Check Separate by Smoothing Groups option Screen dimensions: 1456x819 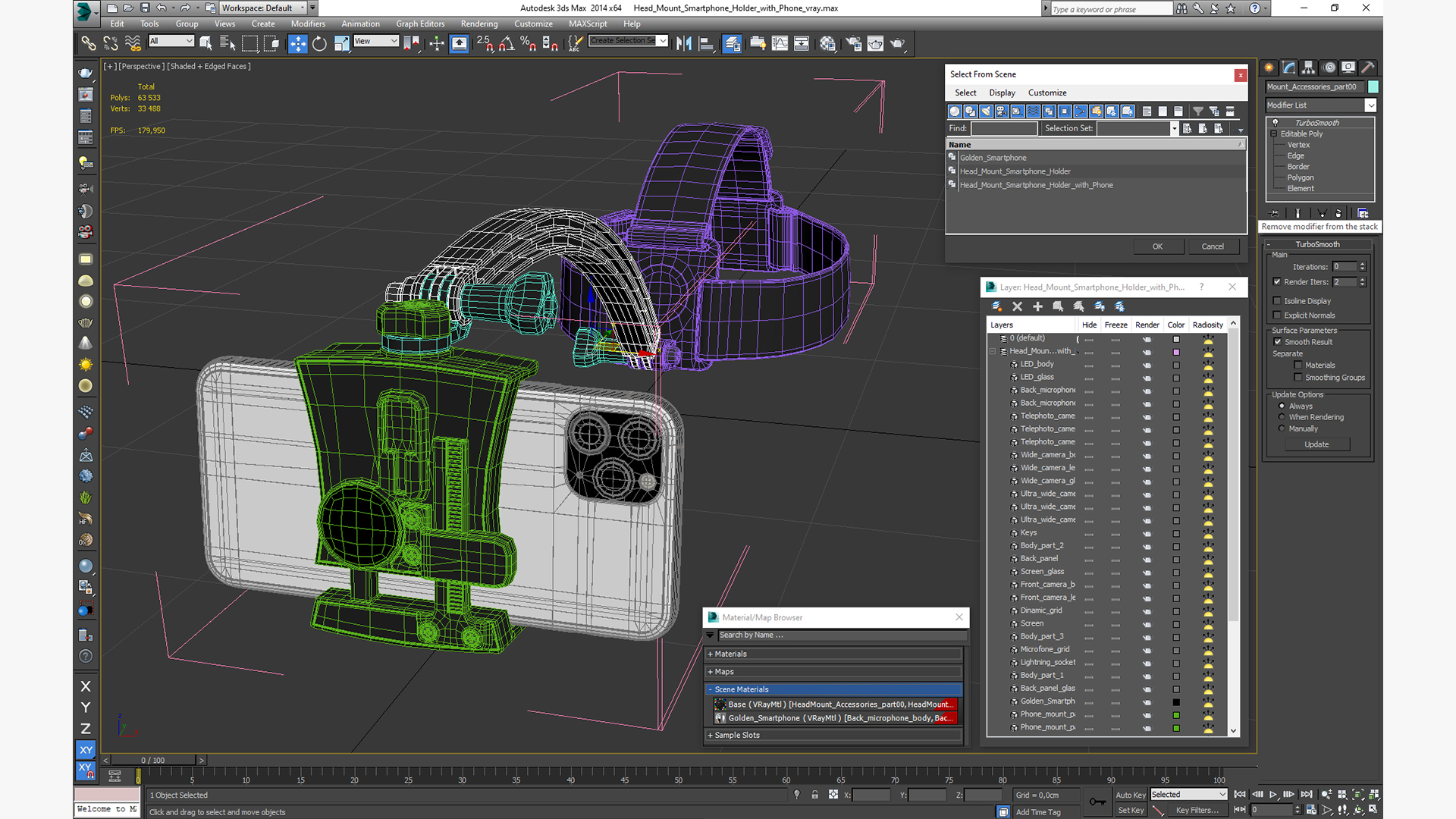(x=1298, y=378)
